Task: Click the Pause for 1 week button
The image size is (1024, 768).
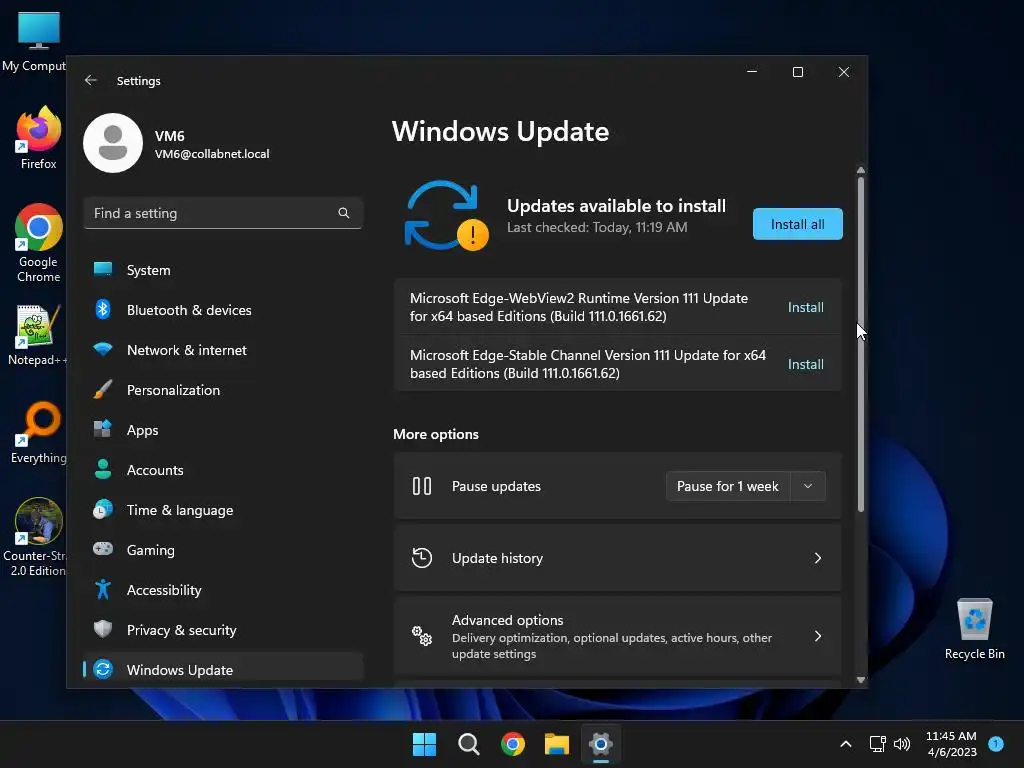Action: [728, 486]
